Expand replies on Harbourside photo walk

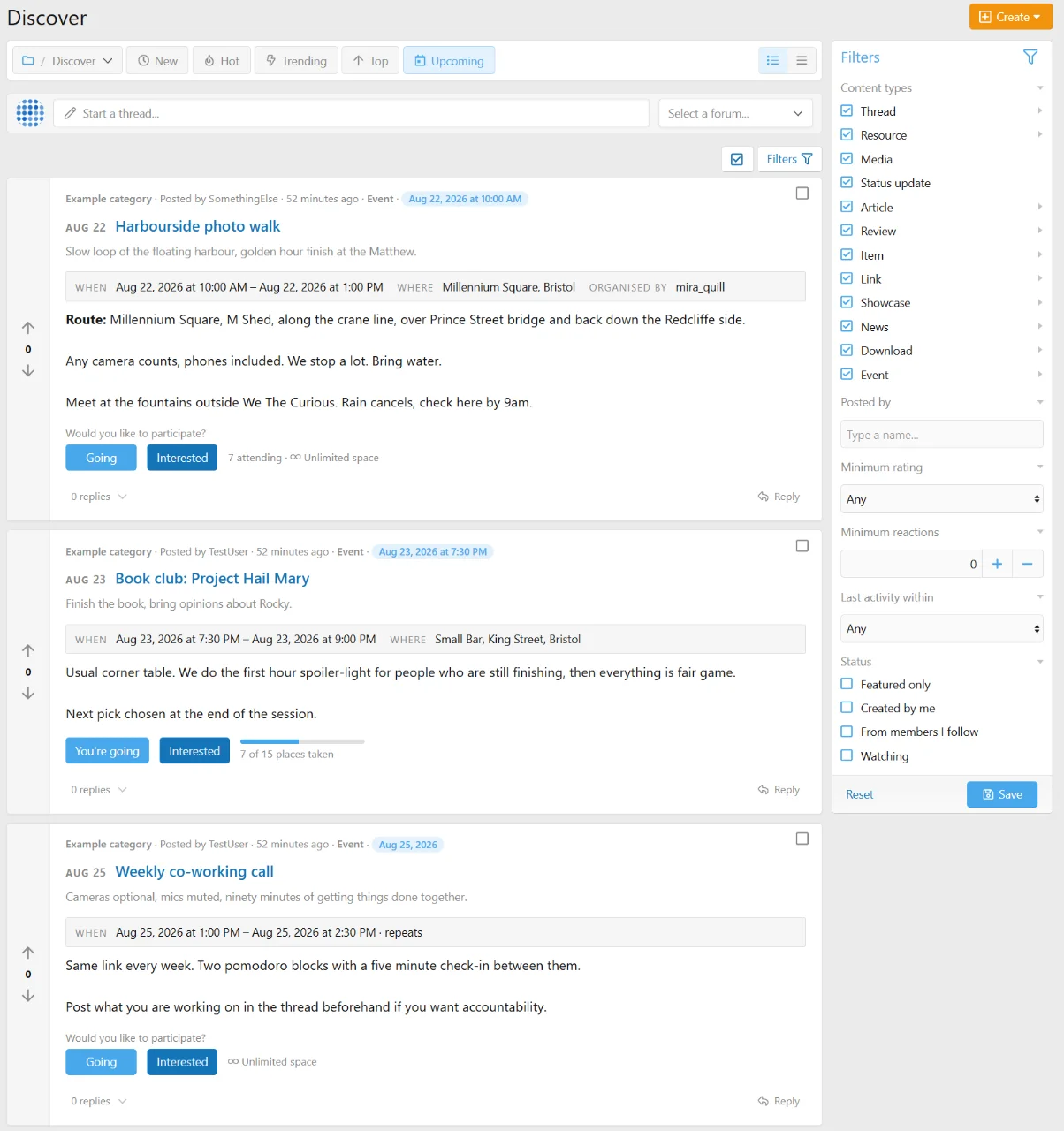99,497
